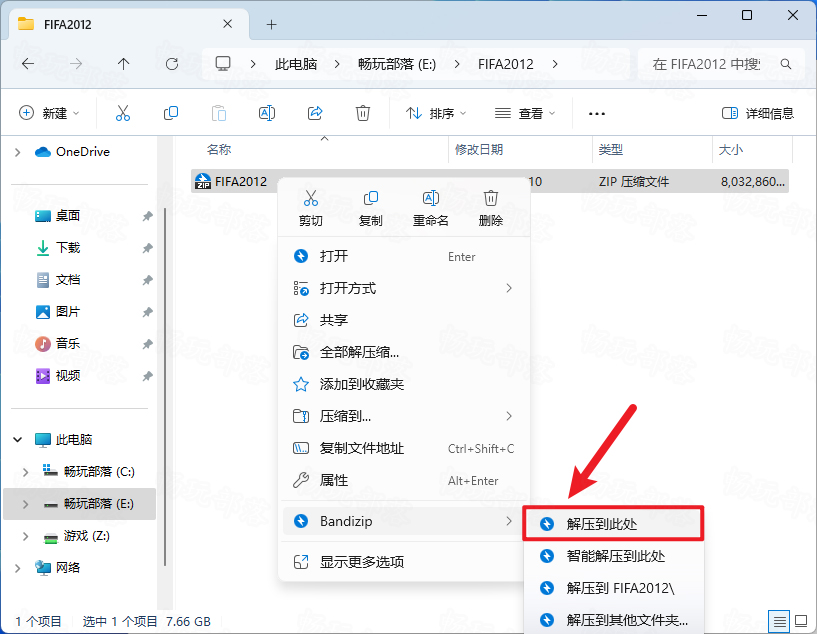Open 视频 in the navigation pane

coord(68,376)
